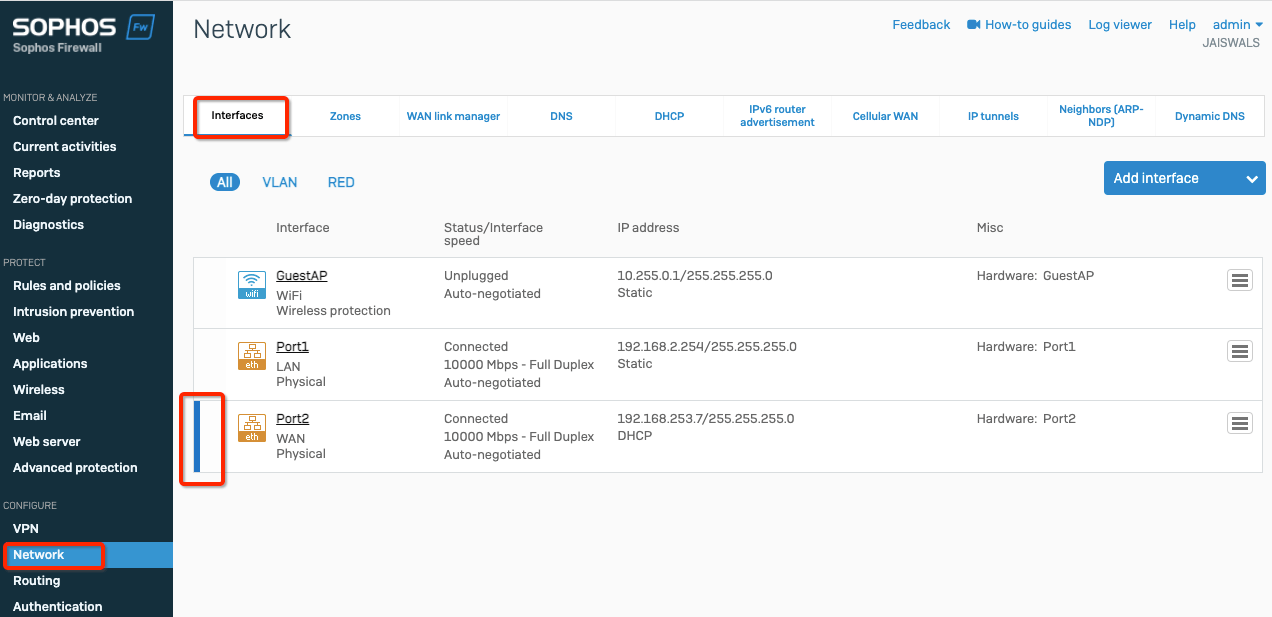The height and width of the screenshot is (617, 1272).
Task: Open the Log viewer link
Action: (x=1120, y=25)
